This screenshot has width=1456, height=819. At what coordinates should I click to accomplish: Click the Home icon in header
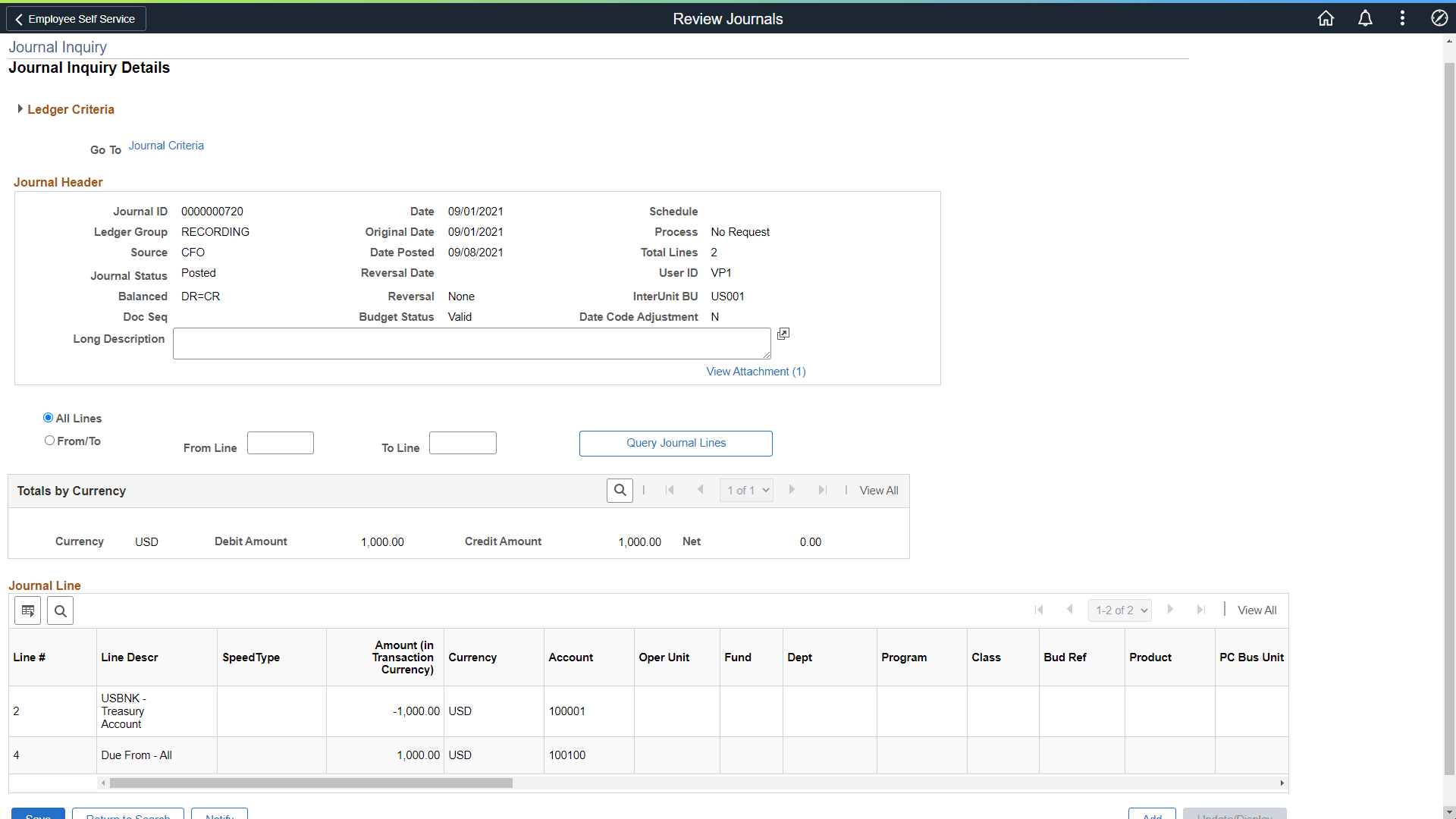pos(1326,18)
